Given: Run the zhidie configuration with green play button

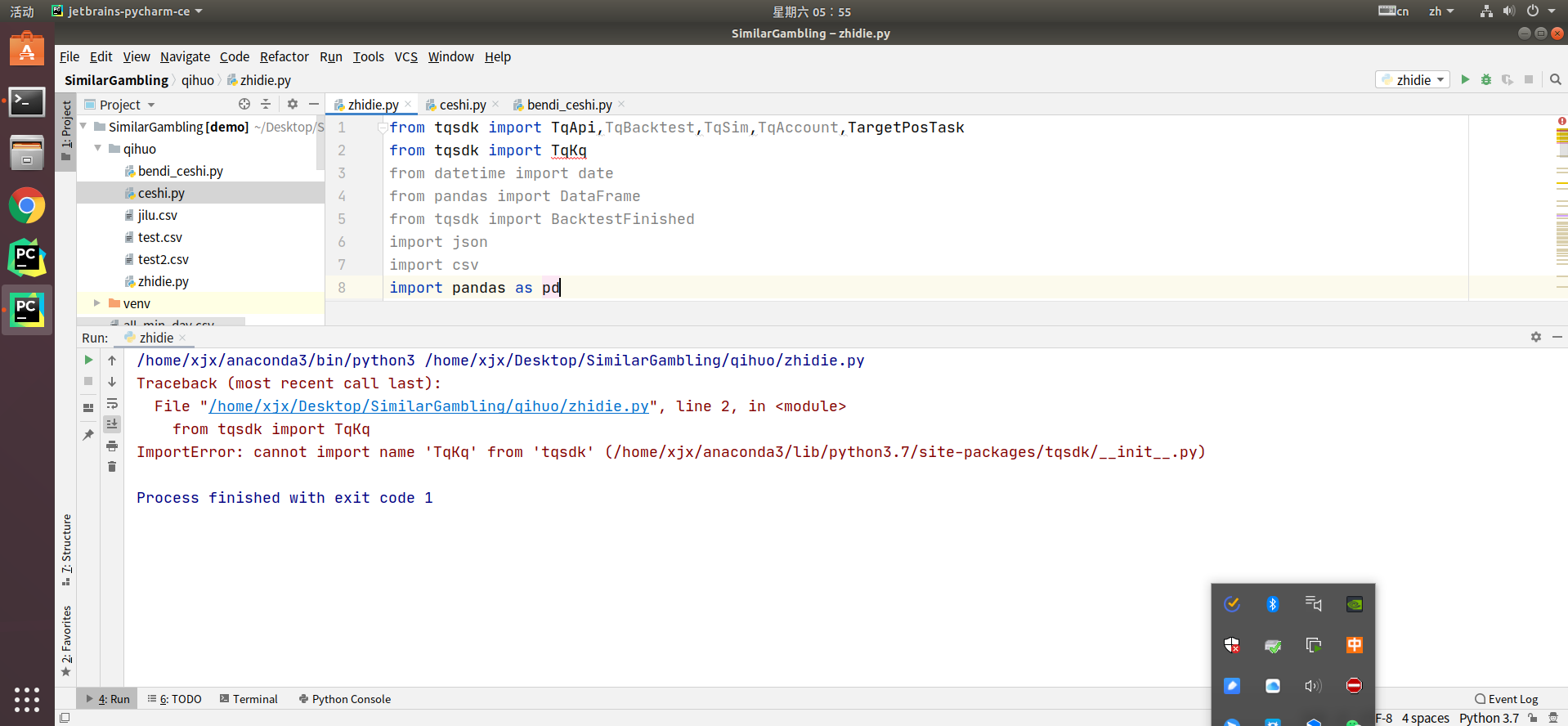Looking at the screenshot, I should [x=1465, y=79].
